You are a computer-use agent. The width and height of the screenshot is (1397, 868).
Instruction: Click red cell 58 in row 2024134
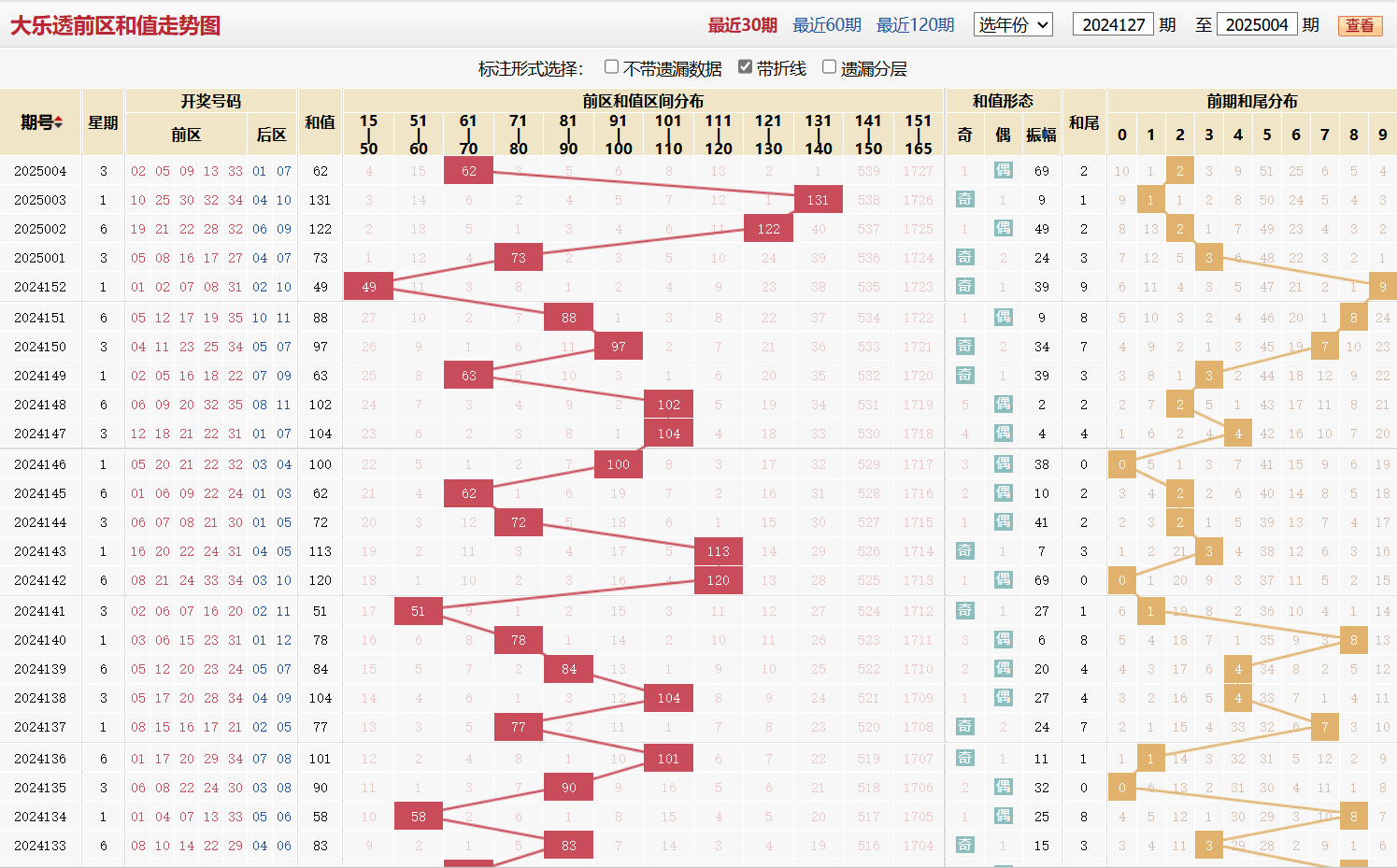(x=419, y=817)
